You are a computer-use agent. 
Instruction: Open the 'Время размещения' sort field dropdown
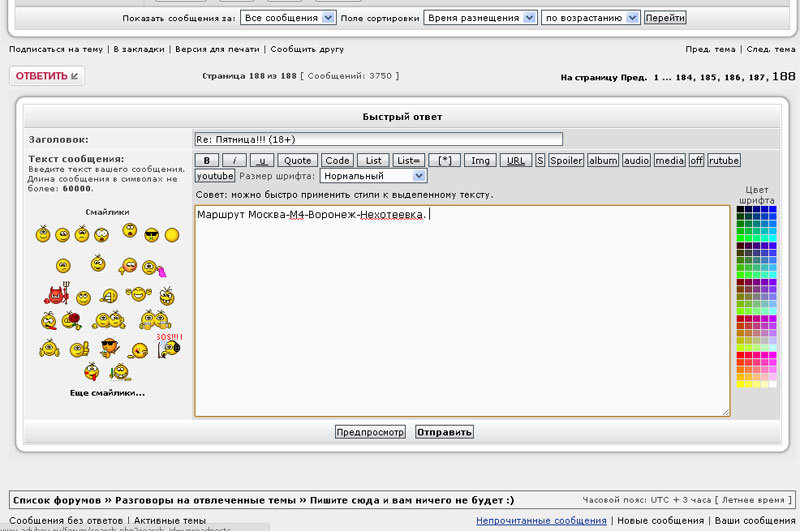click(479, 18)
